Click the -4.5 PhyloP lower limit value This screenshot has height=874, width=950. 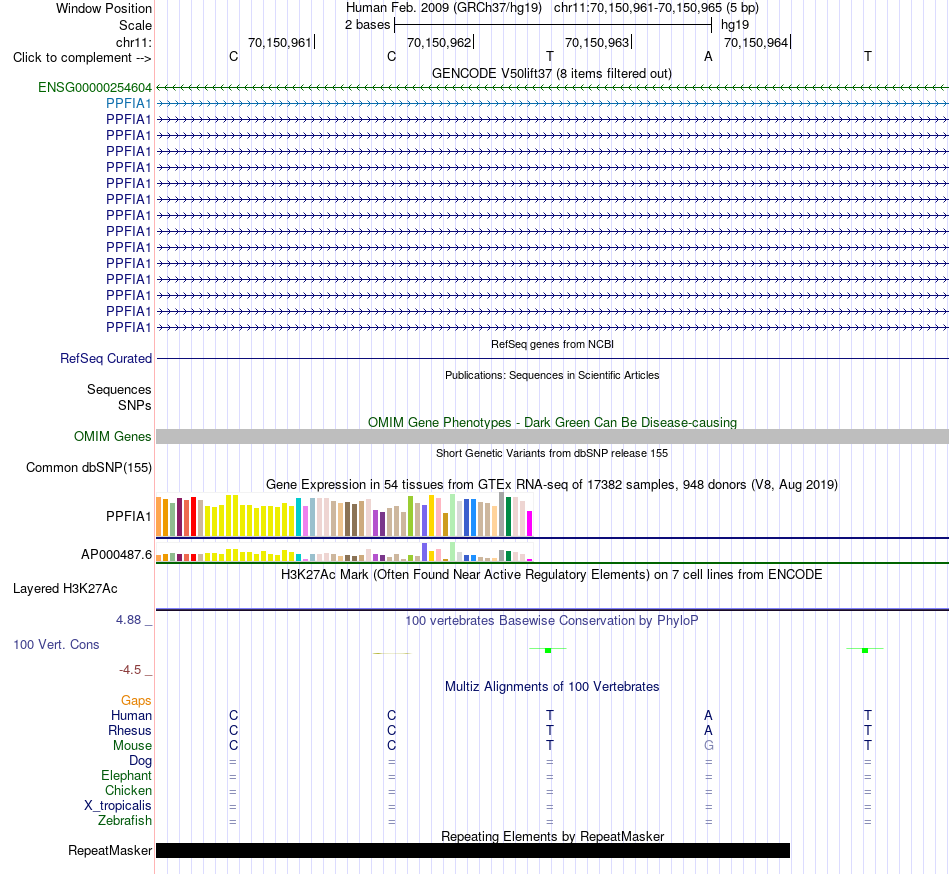pyautogui.click(x=130, y=670)
